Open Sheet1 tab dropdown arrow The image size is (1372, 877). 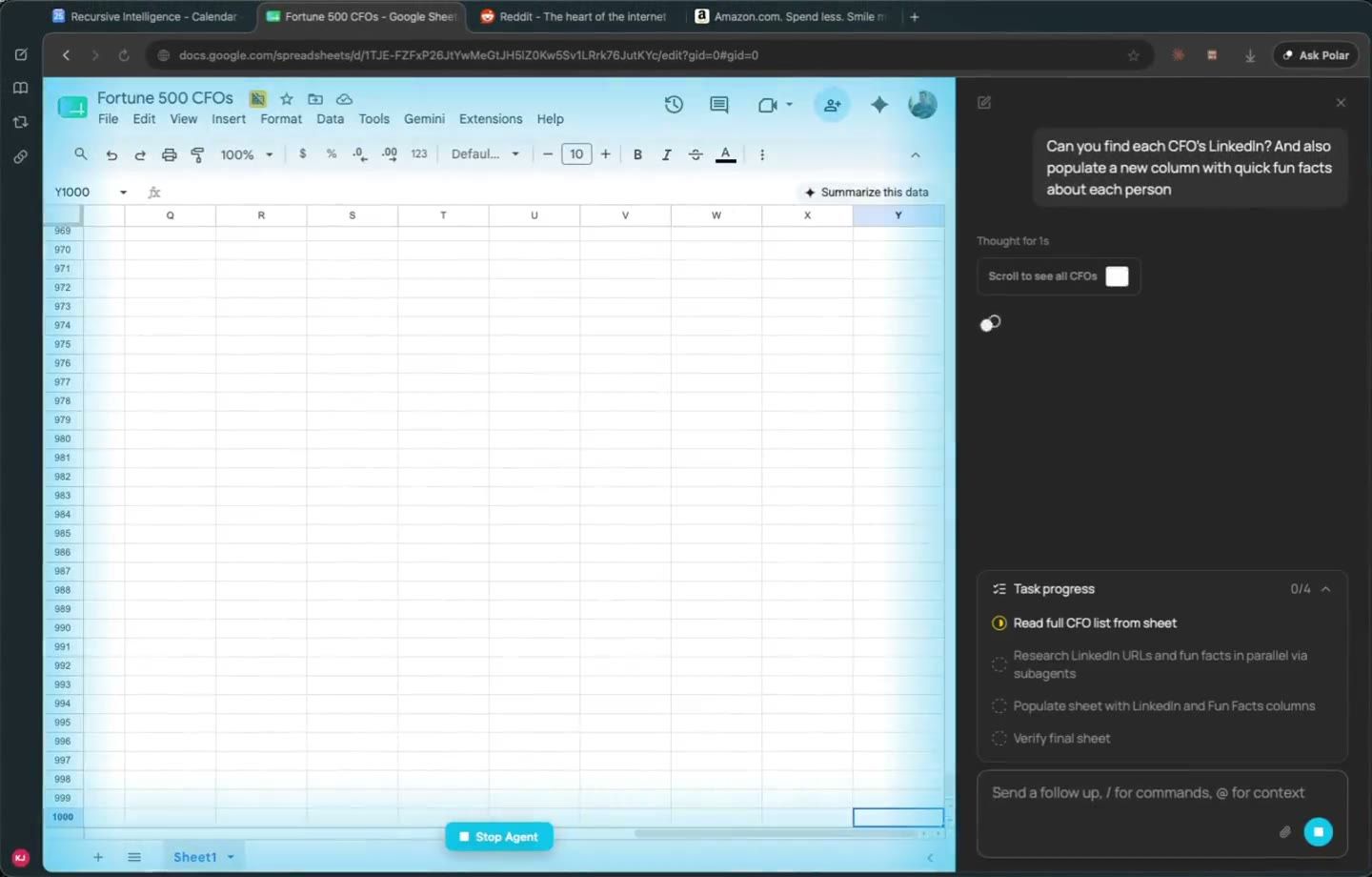[x=231, y=857]
